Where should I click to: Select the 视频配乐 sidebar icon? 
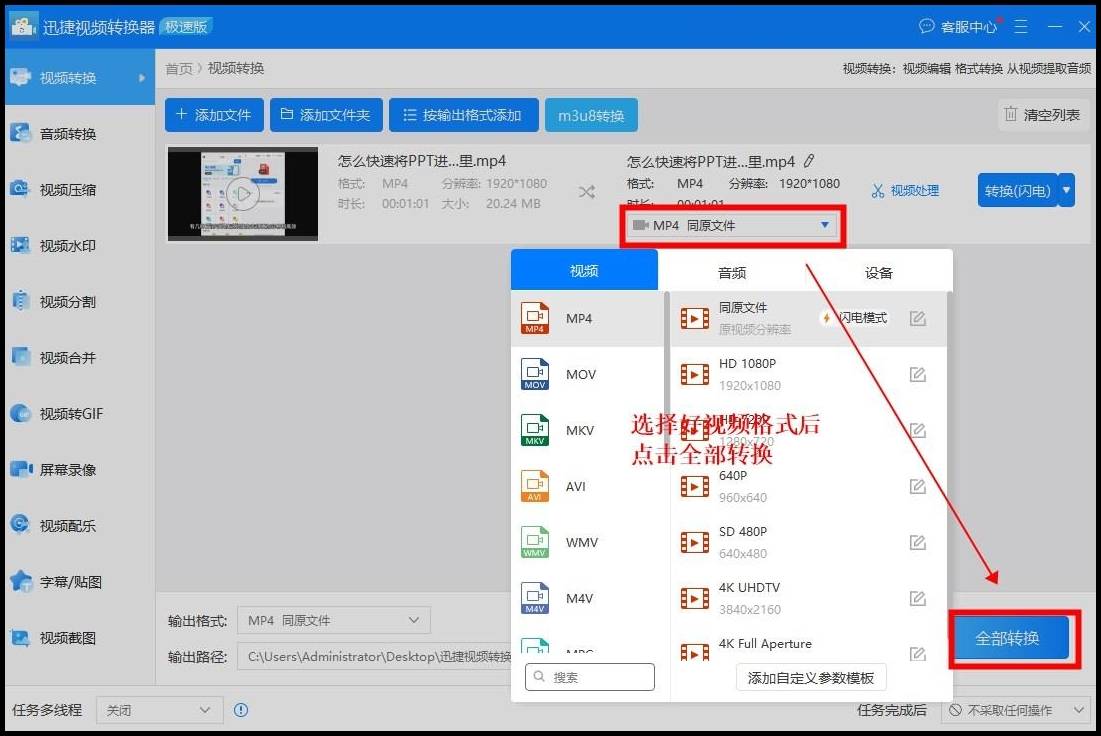[x=20, y=525]
